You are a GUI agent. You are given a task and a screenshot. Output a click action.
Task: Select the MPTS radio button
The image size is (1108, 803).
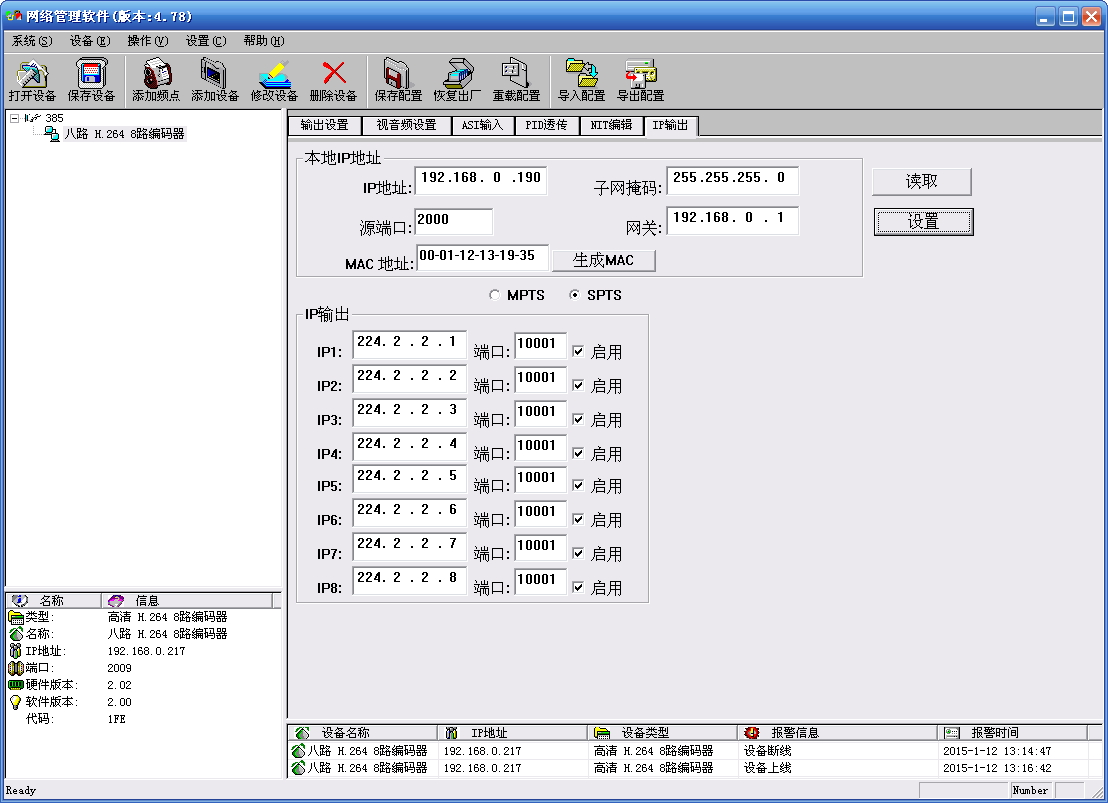pos(494,295)
